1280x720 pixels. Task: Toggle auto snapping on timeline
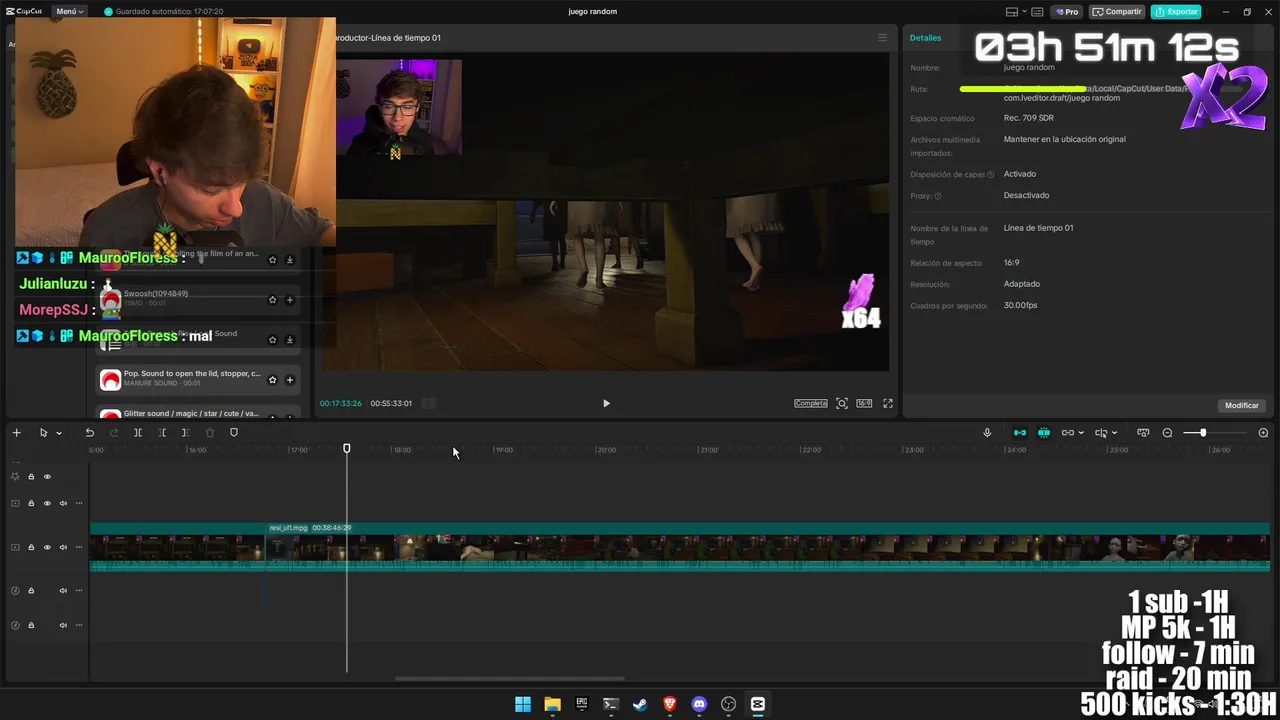(1044, 433)
